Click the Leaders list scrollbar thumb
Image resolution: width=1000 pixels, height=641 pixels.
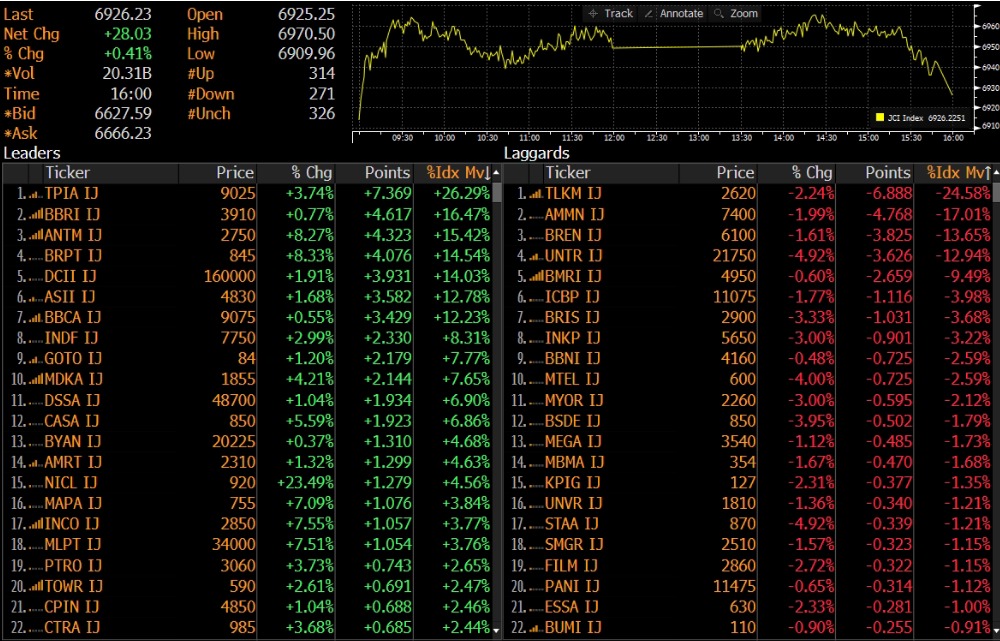[x=496, y=193]
